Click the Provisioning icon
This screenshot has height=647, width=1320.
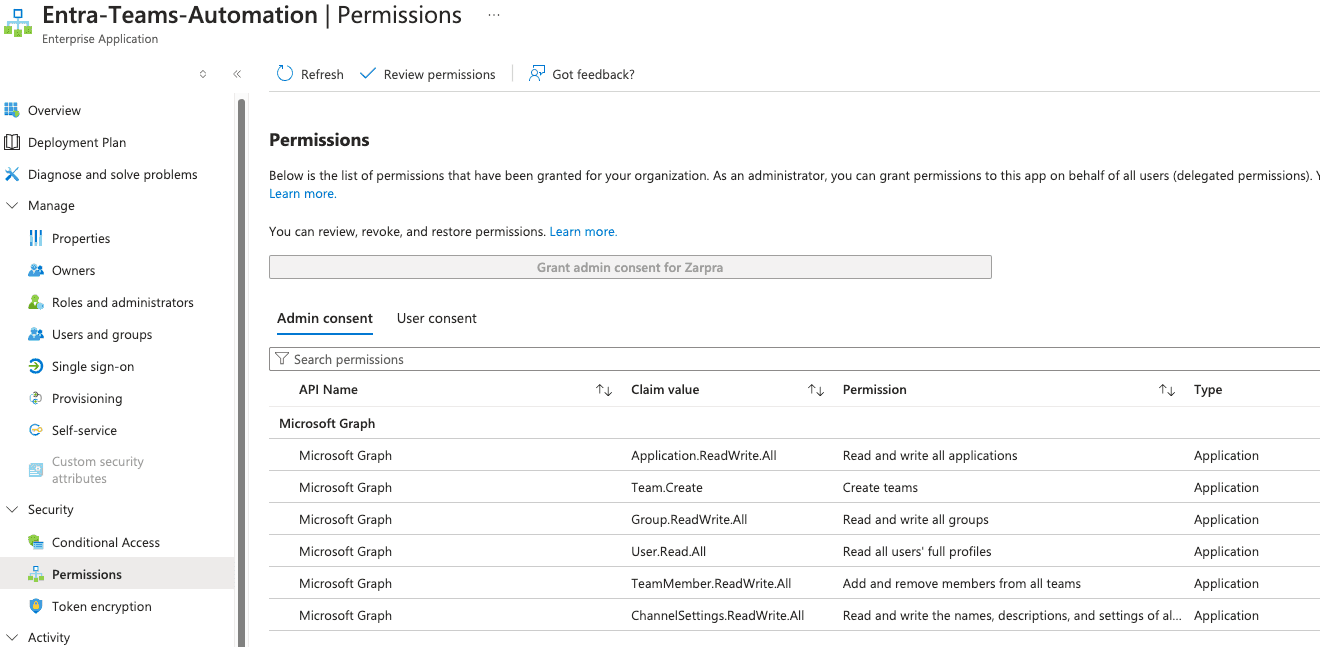coord(36,398)
